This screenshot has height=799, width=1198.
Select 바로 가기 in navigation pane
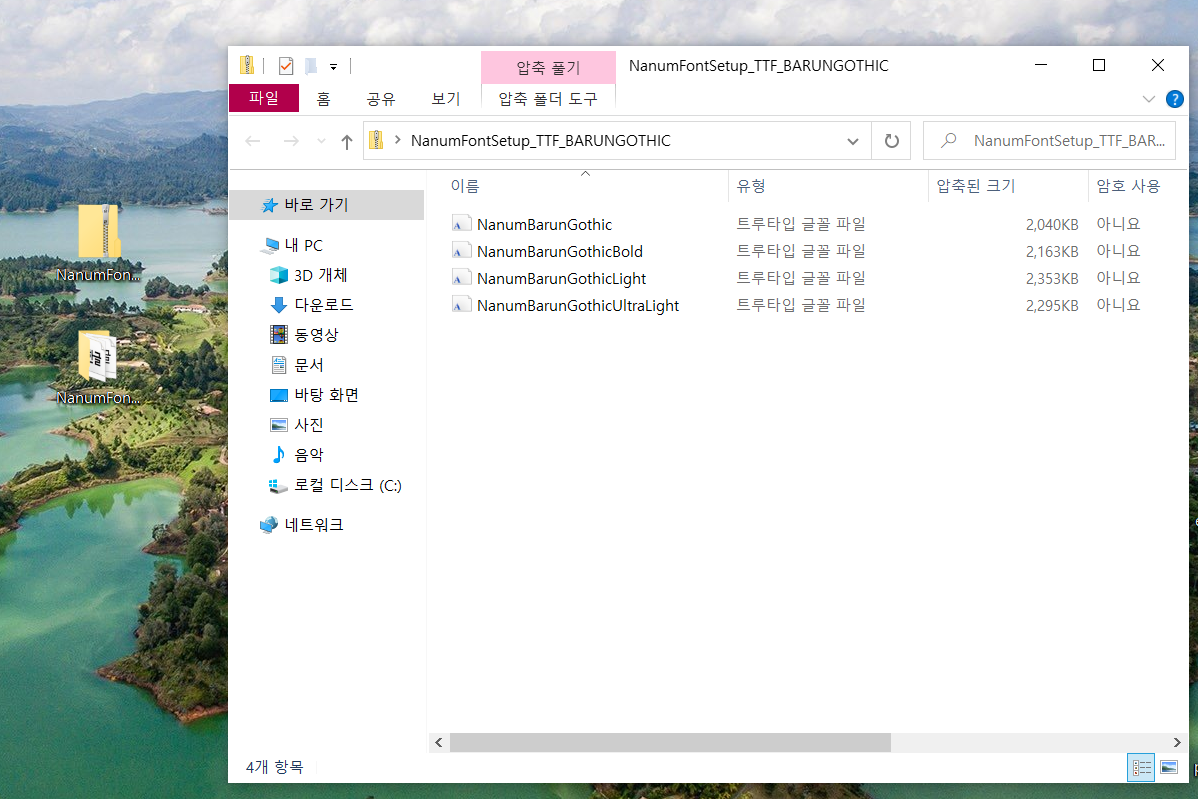point(327,205)
